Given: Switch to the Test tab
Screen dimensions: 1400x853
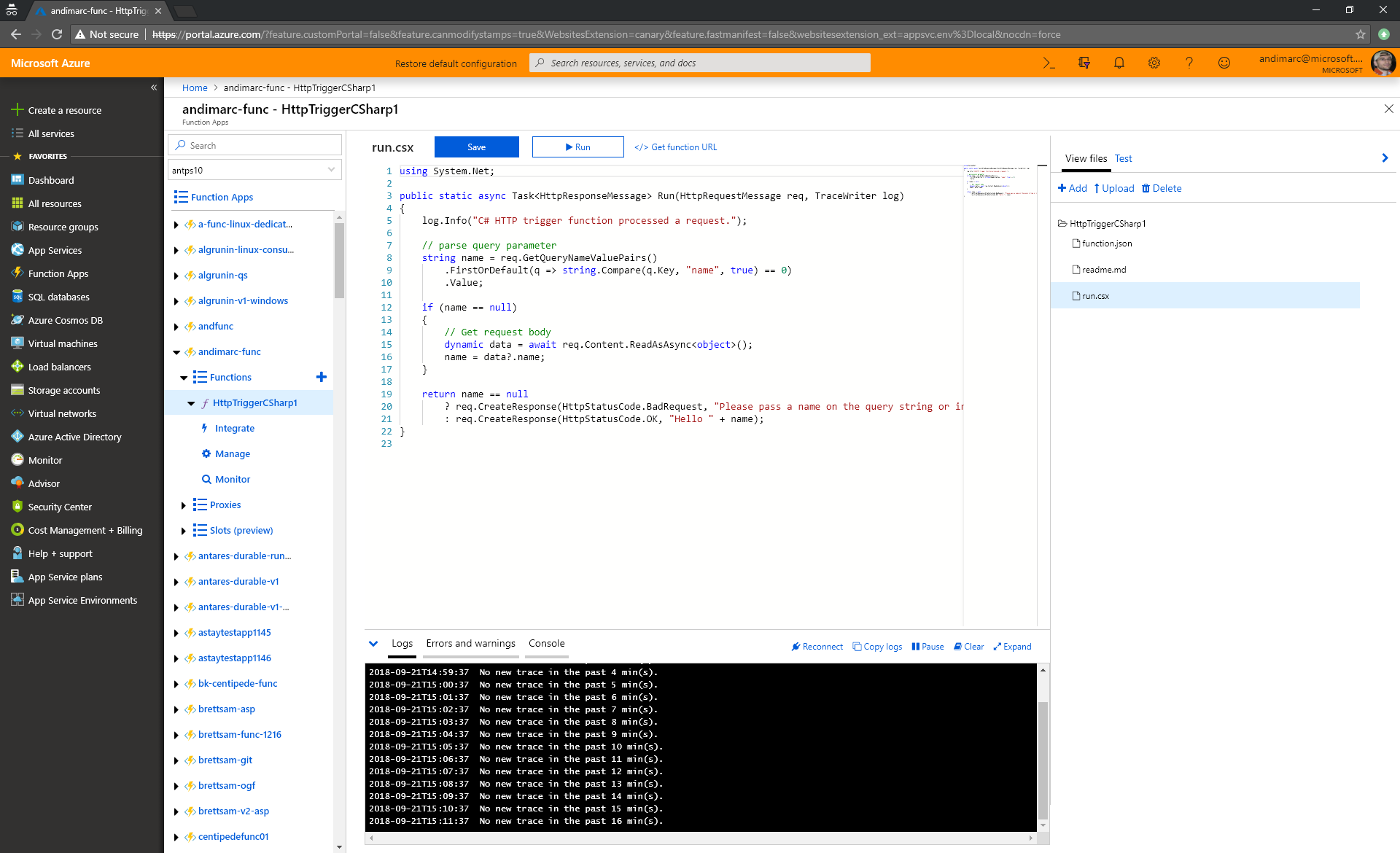Looking at the screenshot, I should (x=1123, y=158).
